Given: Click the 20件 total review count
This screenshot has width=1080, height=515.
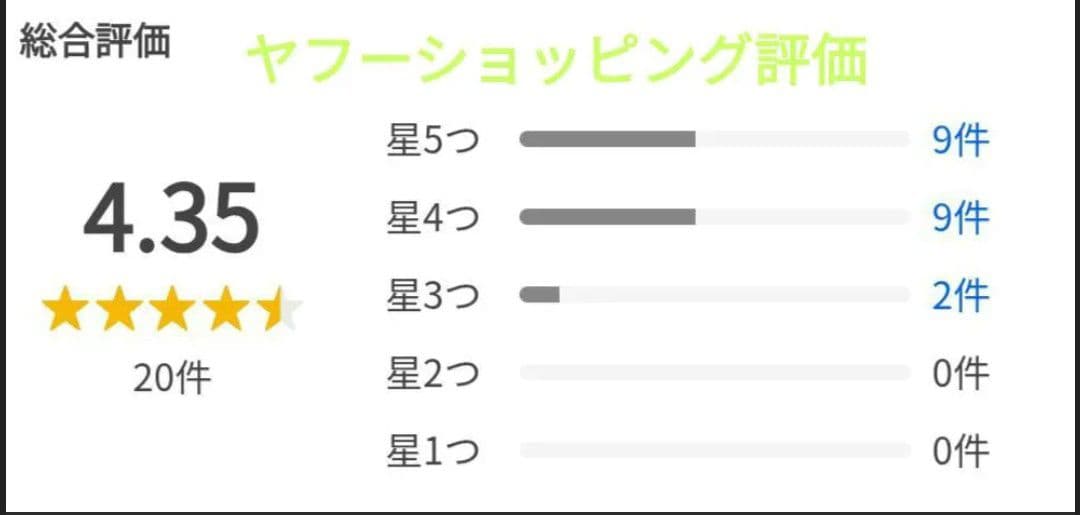Looking at the screenshot, I should coord(172,379).
